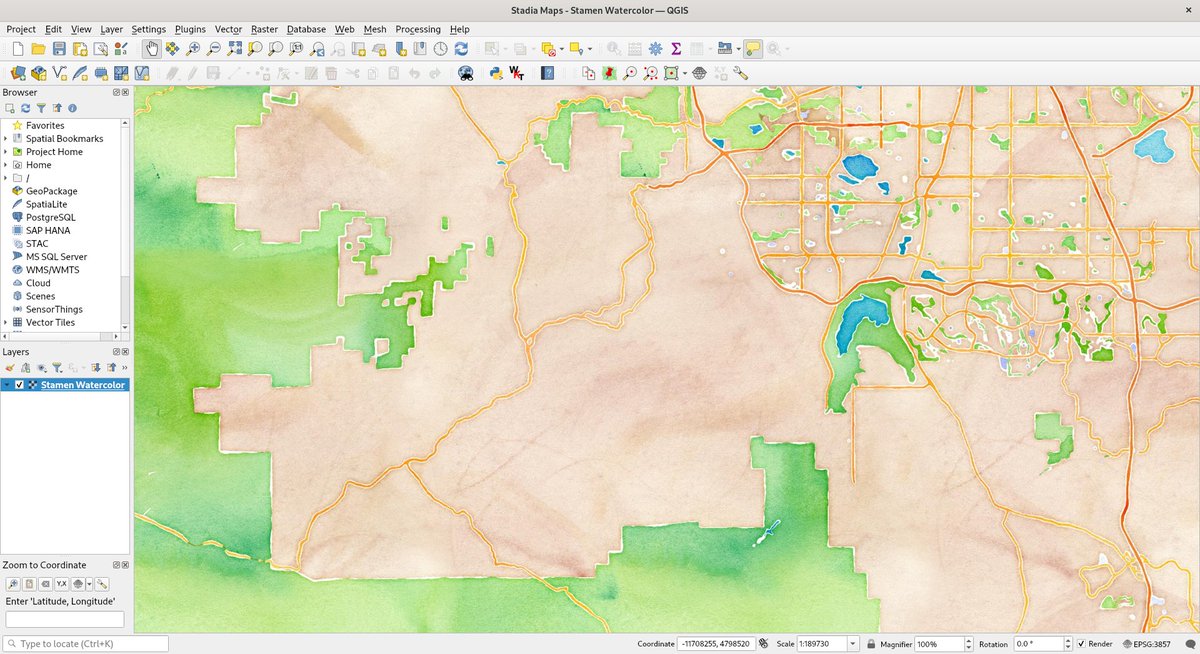Open the Mesh menu

coord(375,29)
